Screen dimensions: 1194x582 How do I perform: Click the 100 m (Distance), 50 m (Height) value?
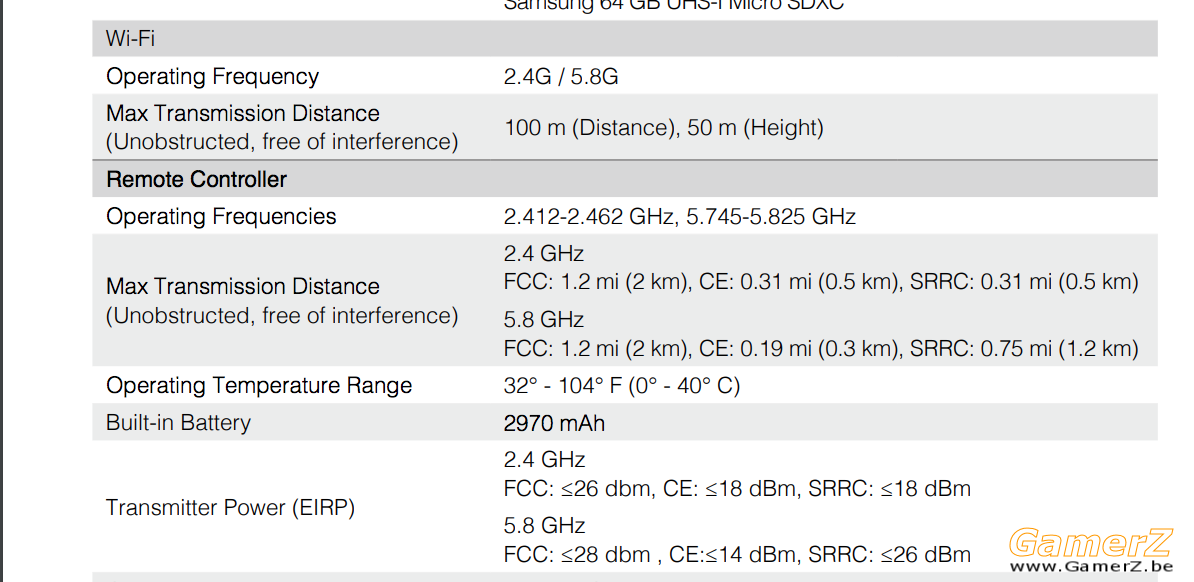[664, 127]
